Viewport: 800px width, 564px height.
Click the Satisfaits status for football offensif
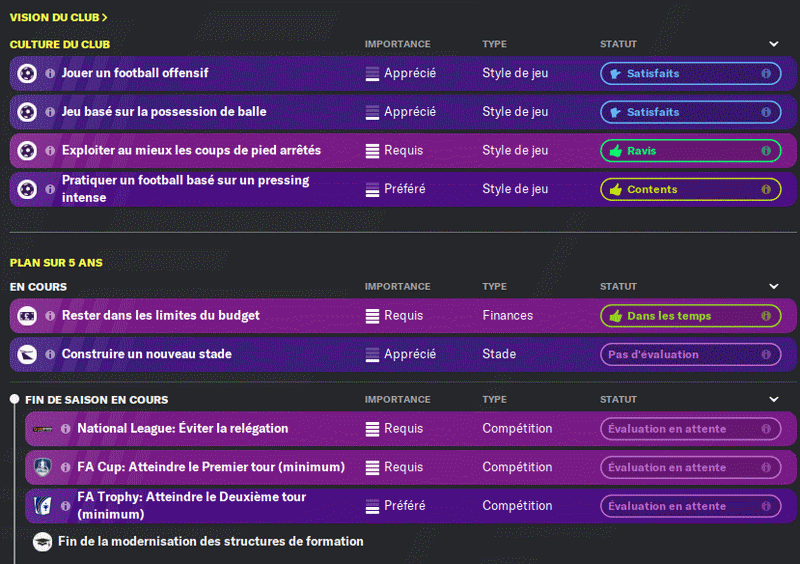coord(690,74)
